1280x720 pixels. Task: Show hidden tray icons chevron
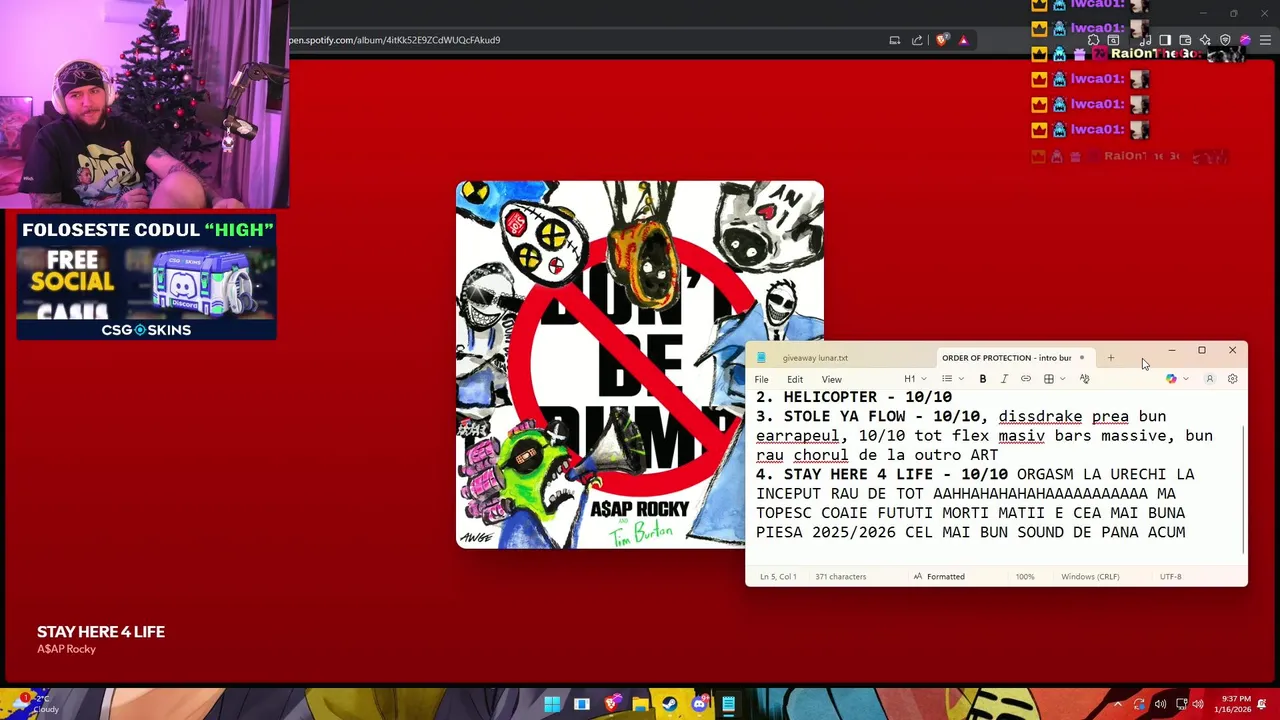point(1118,704)
